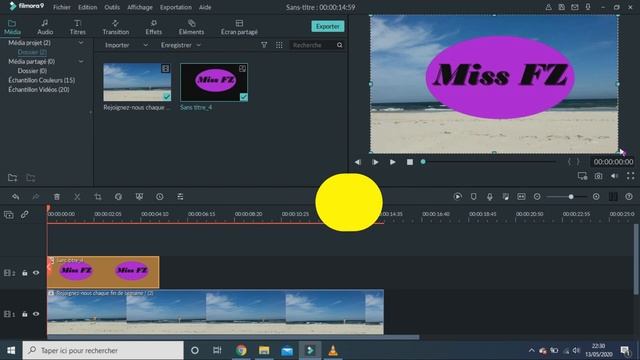Open the Aide menu
The height and width of the screenshot is (360, 640).
coord(205,7)
